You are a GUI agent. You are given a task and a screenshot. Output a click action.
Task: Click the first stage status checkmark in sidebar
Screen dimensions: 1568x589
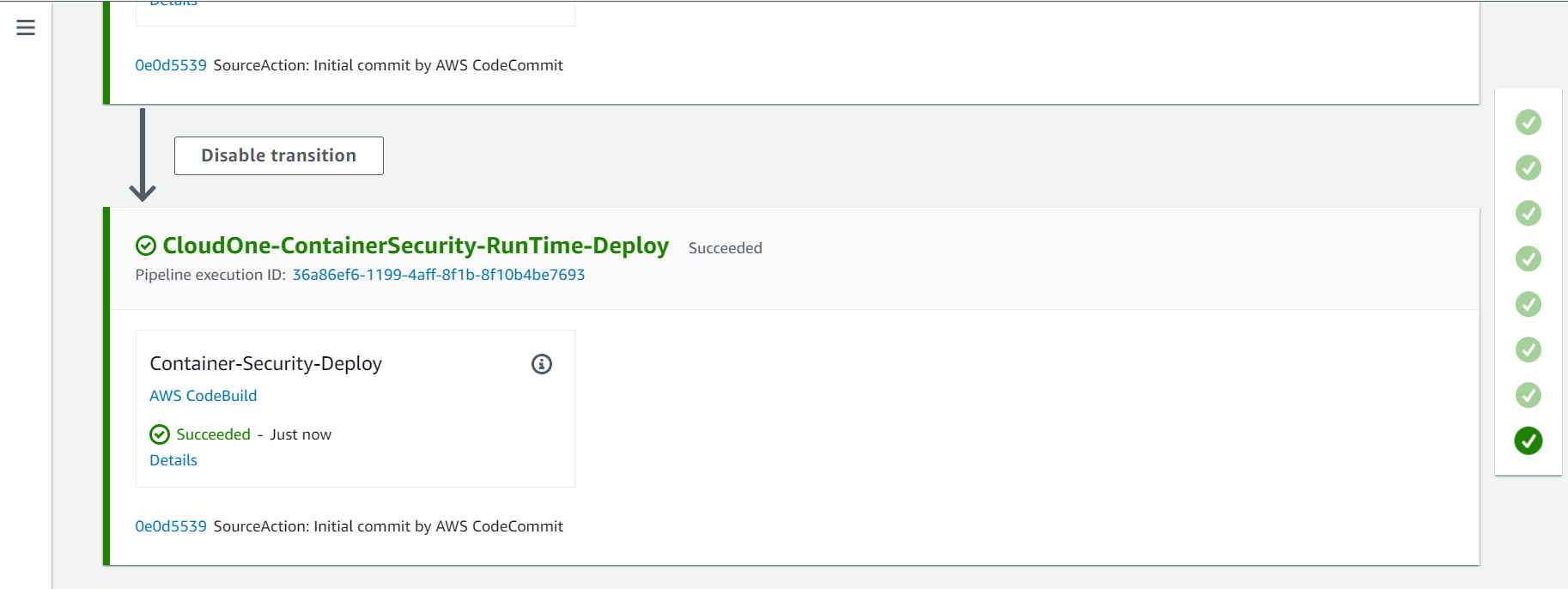[x=1528, y=122]
